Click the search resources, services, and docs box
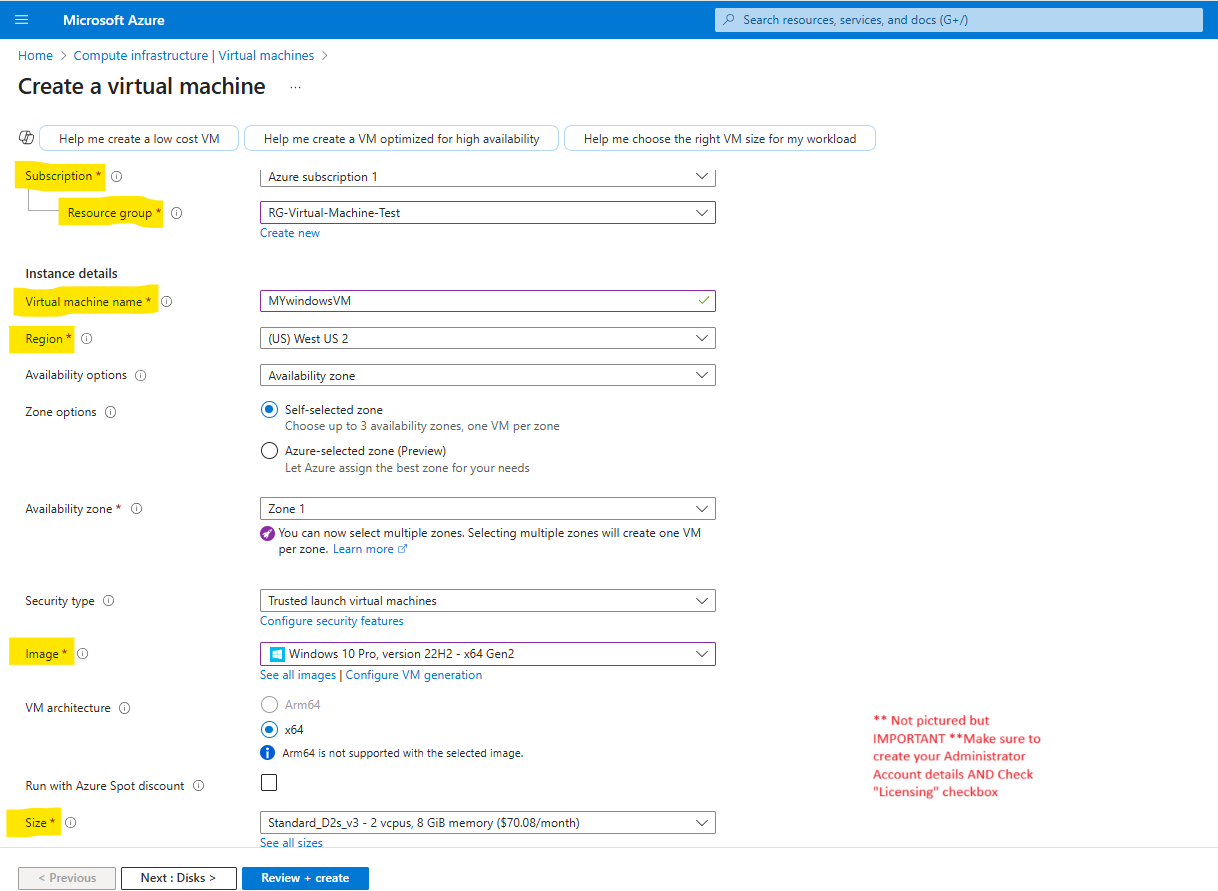The height and width of the screenshot is (891, 1218). click(959, 20)
